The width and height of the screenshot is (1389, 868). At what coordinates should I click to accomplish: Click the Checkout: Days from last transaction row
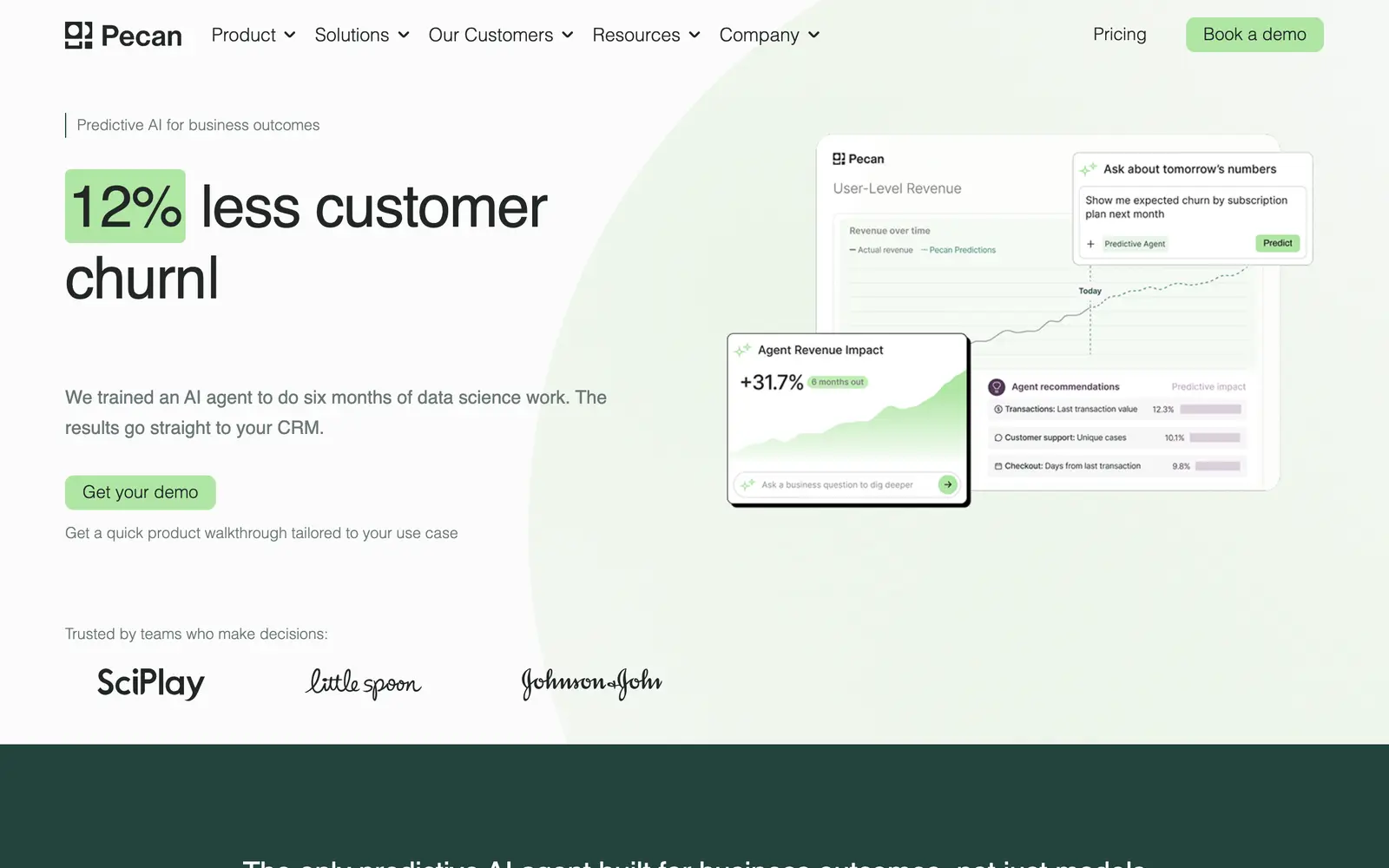pyautogui.click(x=1117, y=466)
